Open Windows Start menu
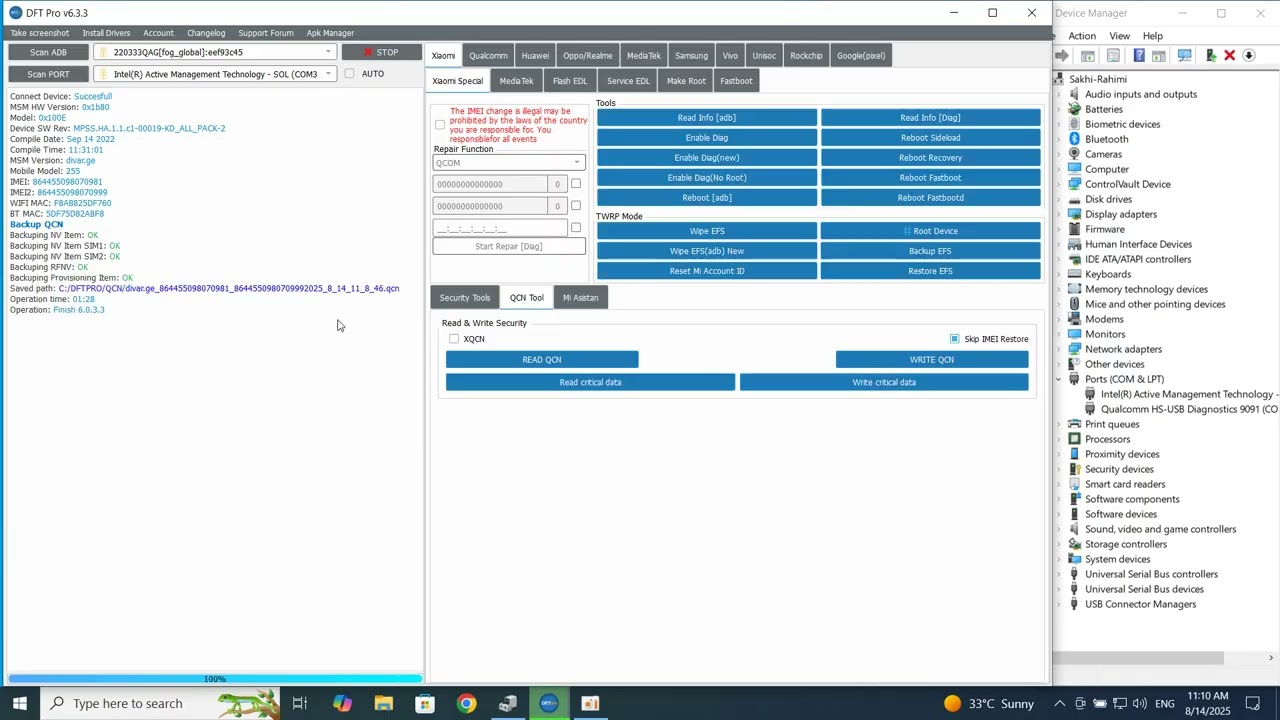The image size is (1280, 720). click(x=20, y=703)
